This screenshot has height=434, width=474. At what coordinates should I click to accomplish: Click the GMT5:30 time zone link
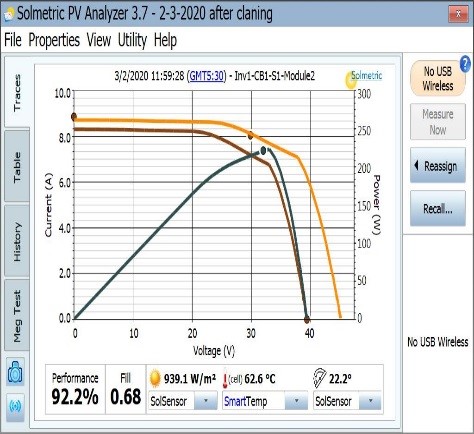click(x=206, y=76)
